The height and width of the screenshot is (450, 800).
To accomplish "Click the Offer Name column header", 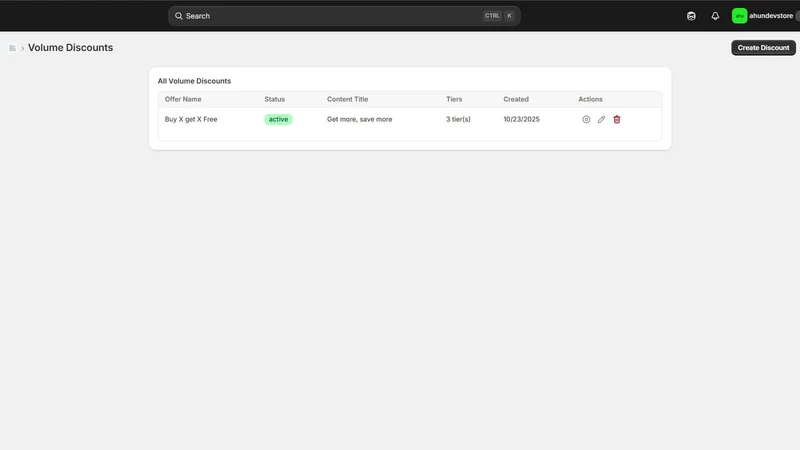I will point(183,99).
